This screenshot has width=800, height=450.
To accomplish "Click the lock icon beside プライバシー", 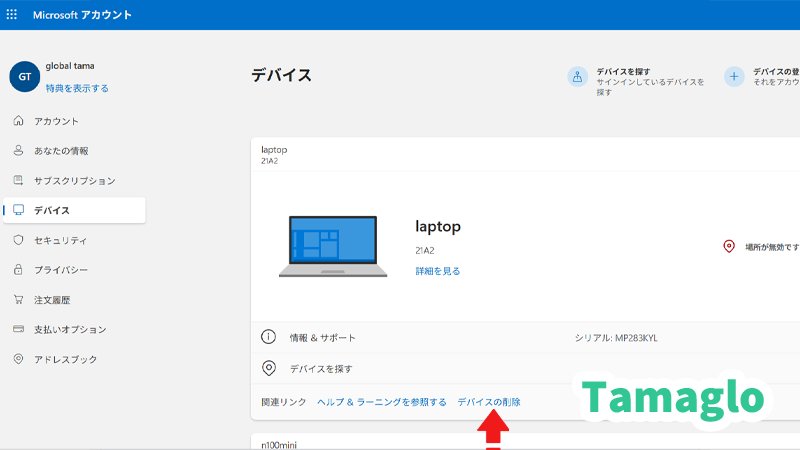I will tap(18, 270).
